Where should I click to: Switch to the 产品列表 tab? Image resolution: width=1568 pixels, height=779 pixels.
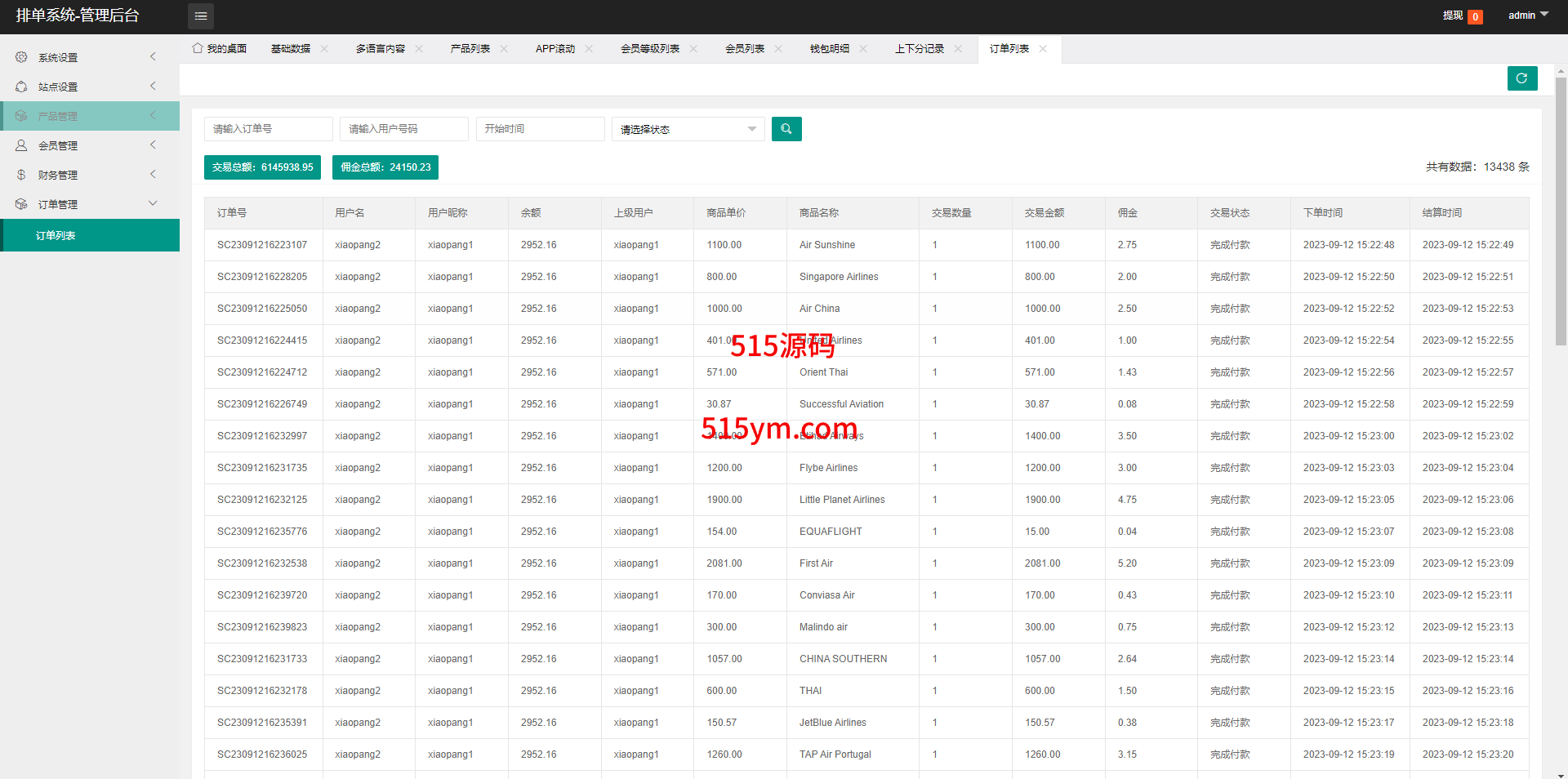(470, 49)
